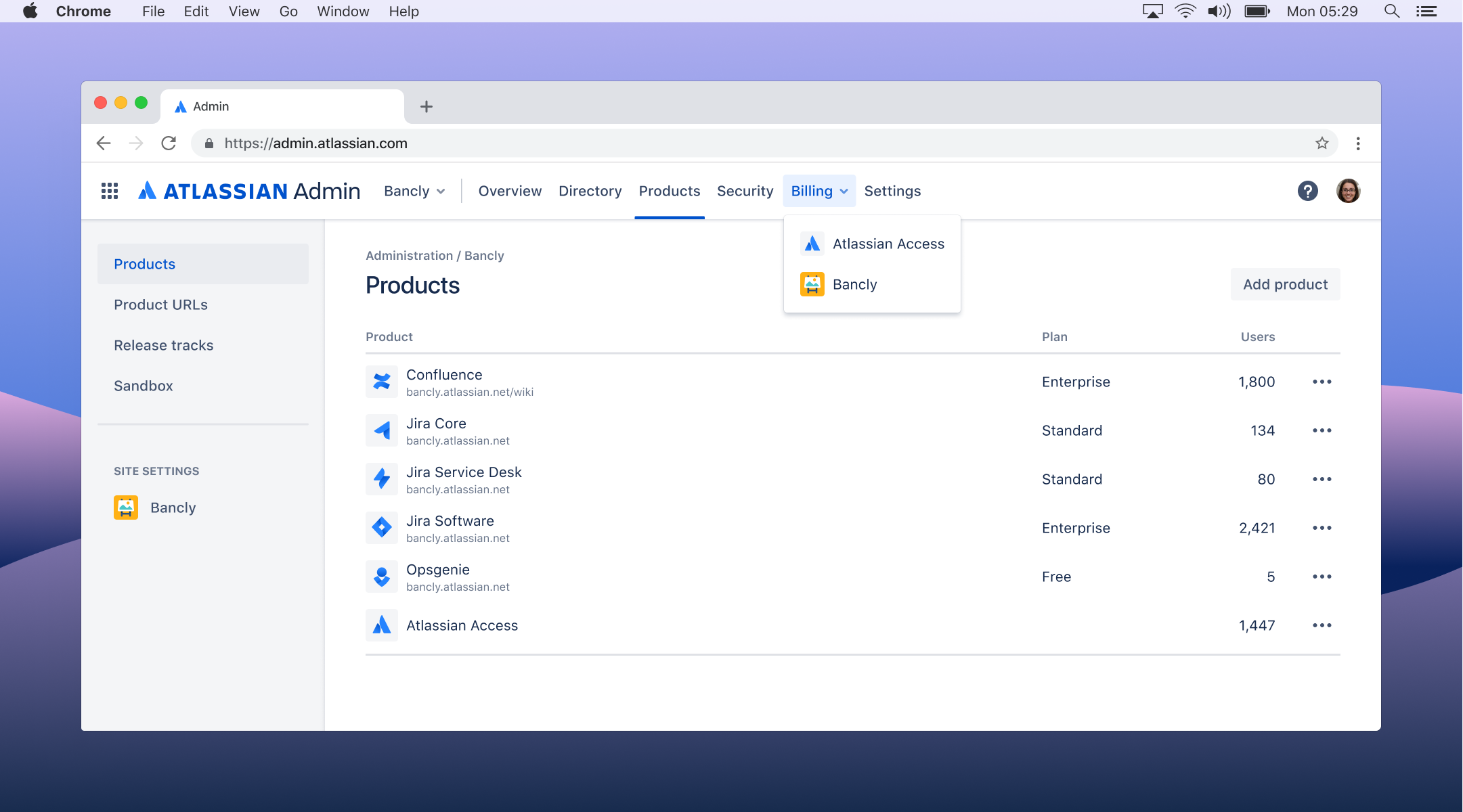Open the Chrome File menu
This screenshot has height=812, width=1463.
coord(153,11)
